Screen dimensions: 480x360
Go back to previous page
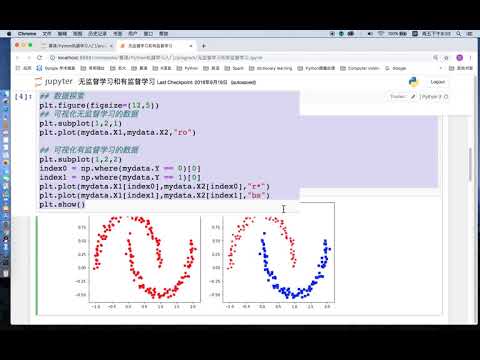coord(18,58)
